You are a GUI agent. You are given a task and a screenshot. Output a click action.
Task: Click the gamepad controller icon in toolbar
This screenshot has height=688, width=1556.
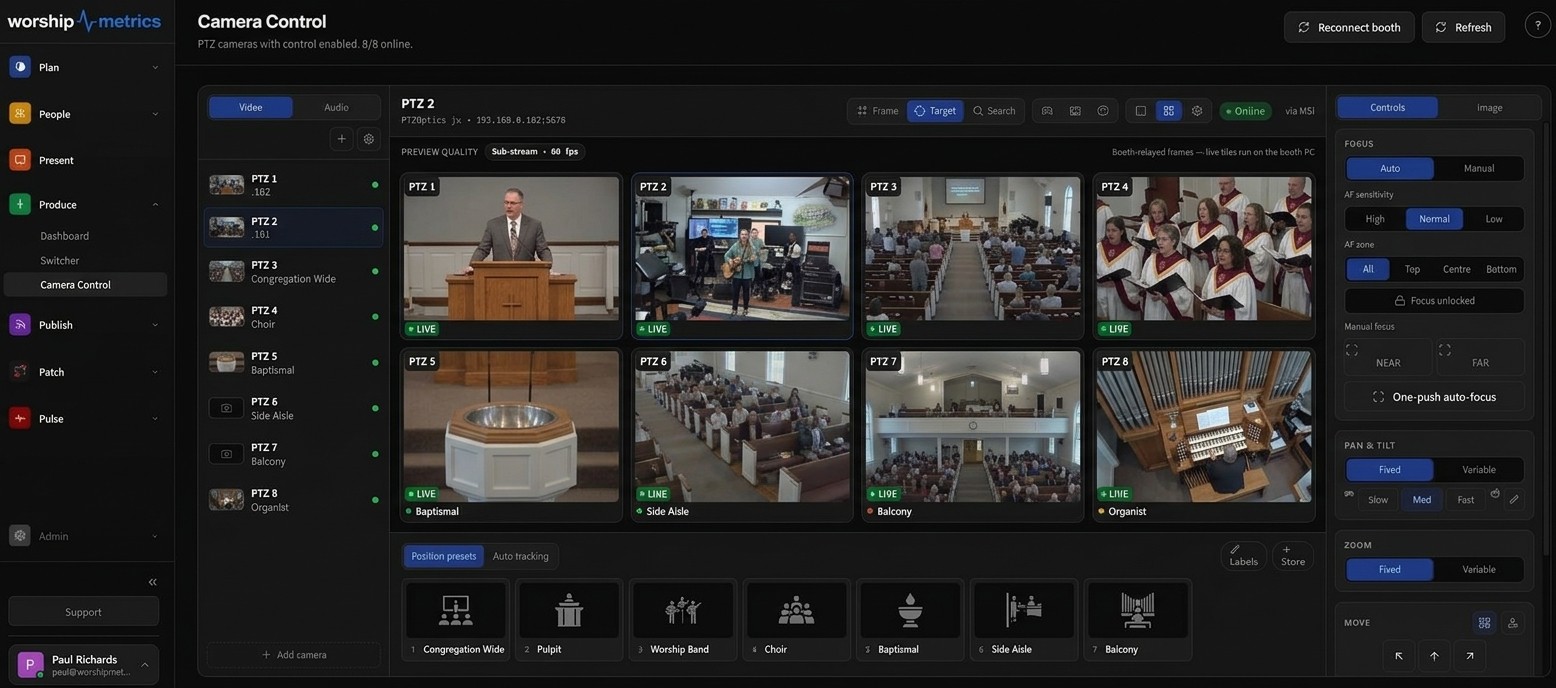[x=1047, y=111]
